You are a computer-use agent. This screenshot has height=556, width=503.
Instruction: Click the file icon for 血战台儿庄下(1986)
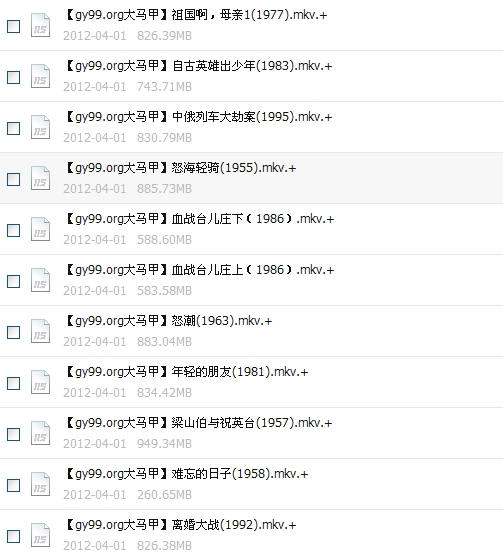[40, 229]
